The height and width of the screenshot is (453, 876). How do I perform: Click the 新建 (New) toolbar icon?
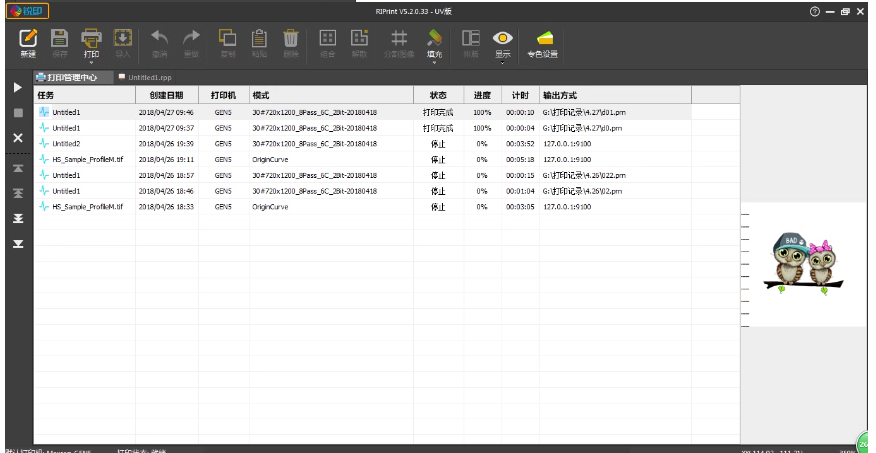pyautogui.click(x=28, y=38)
